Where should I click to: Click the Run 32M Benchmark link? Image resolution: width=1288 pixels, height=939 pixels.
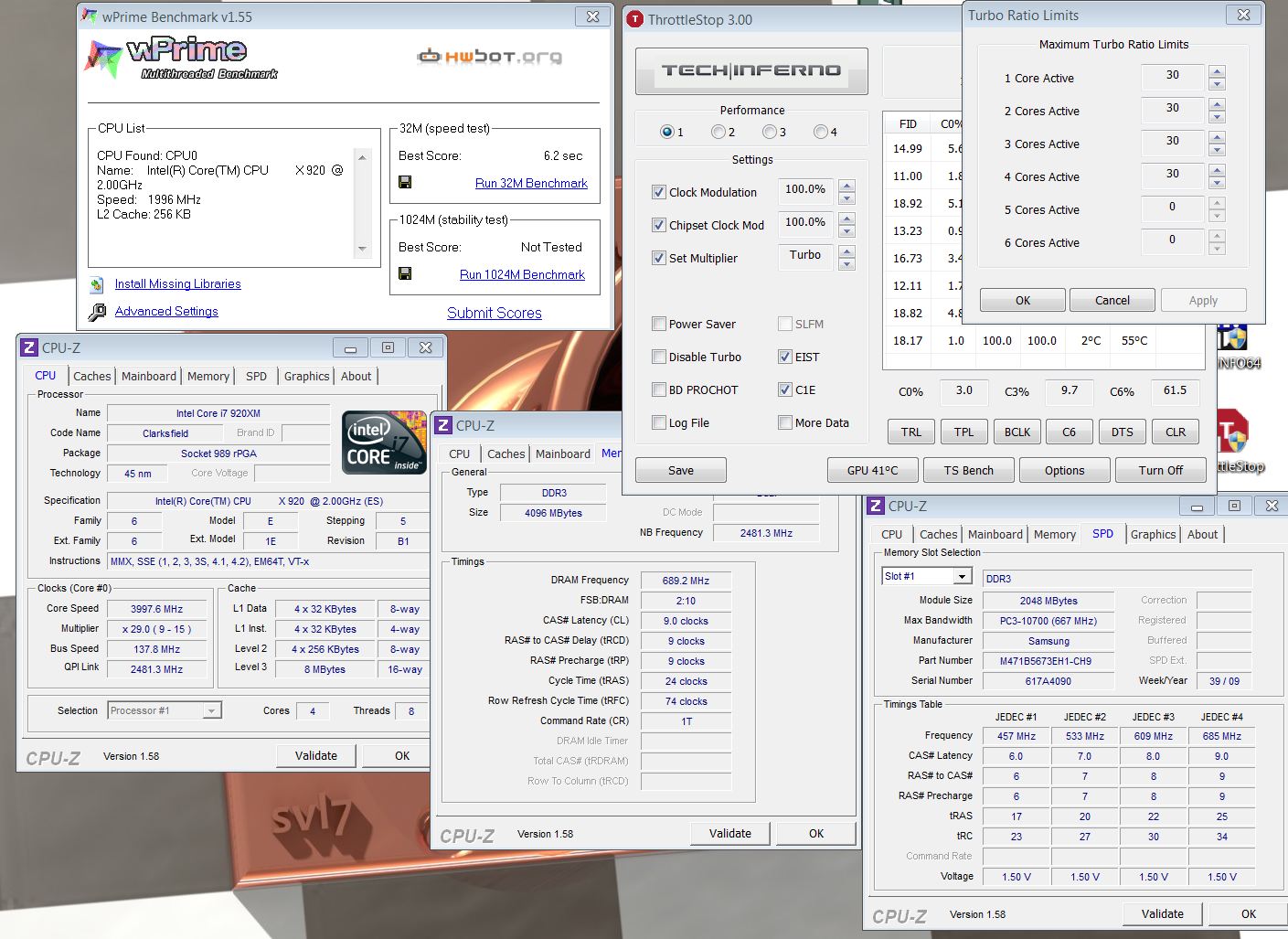tap(531, 183)
